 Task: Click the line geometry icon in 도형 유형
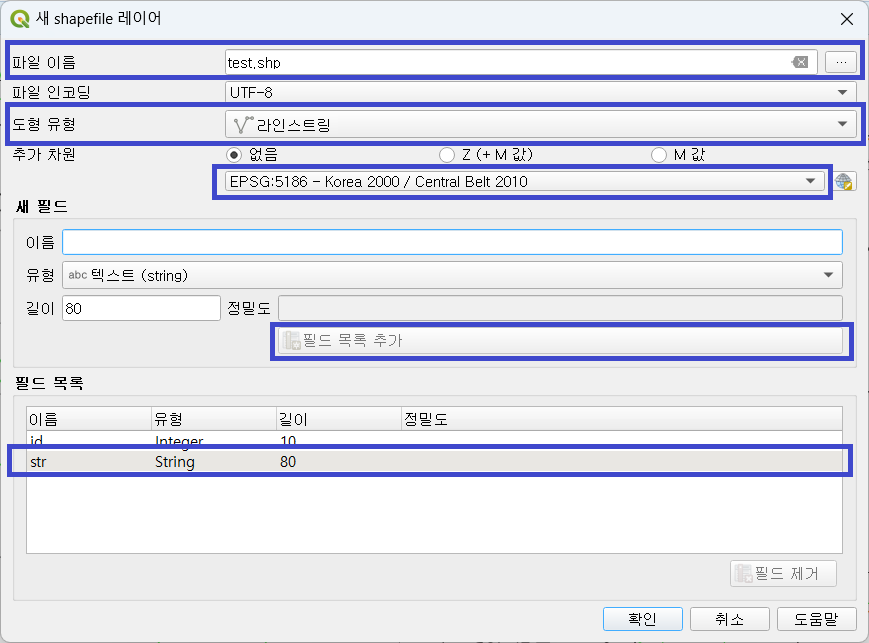(243, 125)
